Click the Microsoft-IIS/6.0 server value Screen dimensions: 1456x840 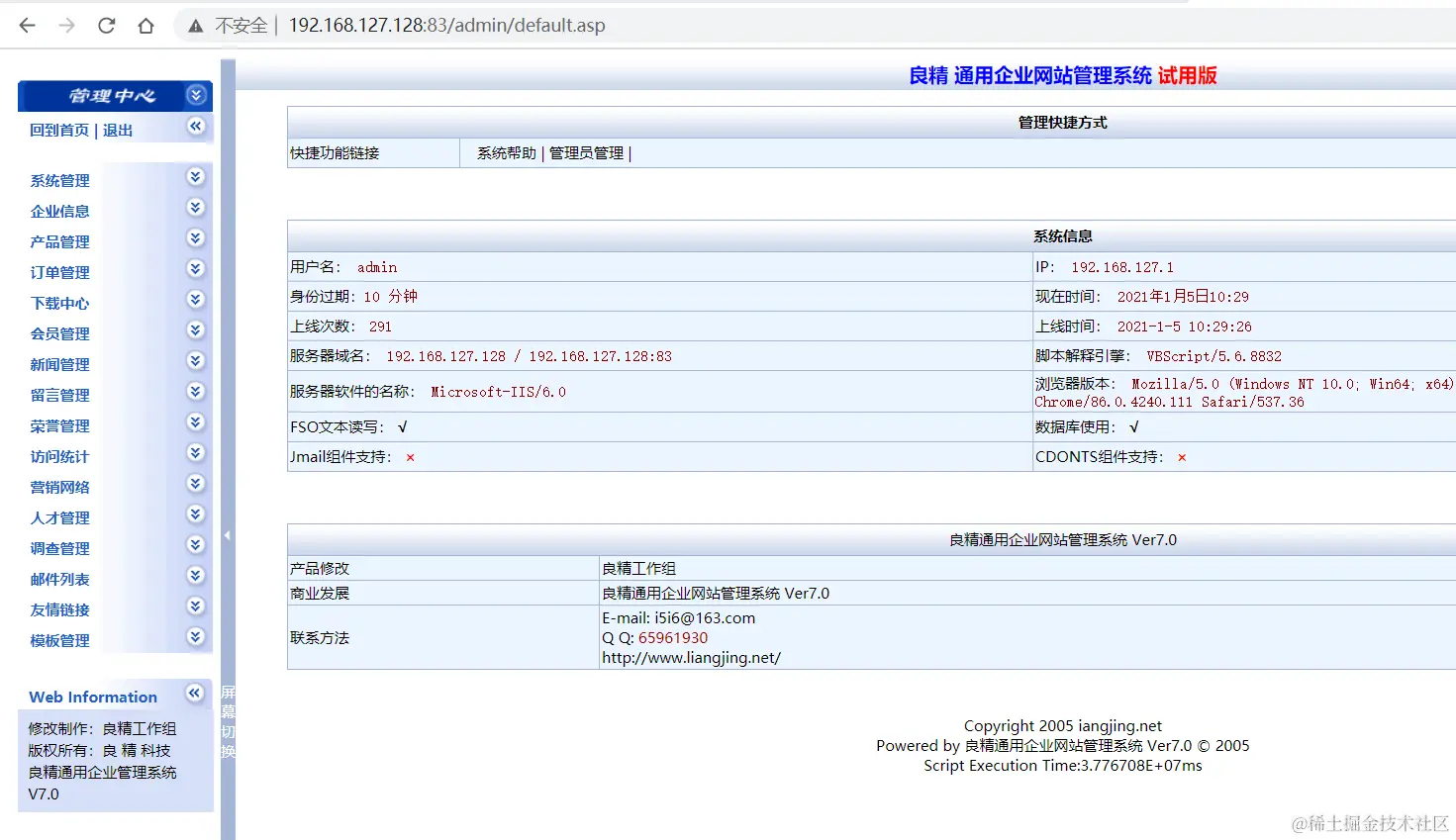(498, 392)
